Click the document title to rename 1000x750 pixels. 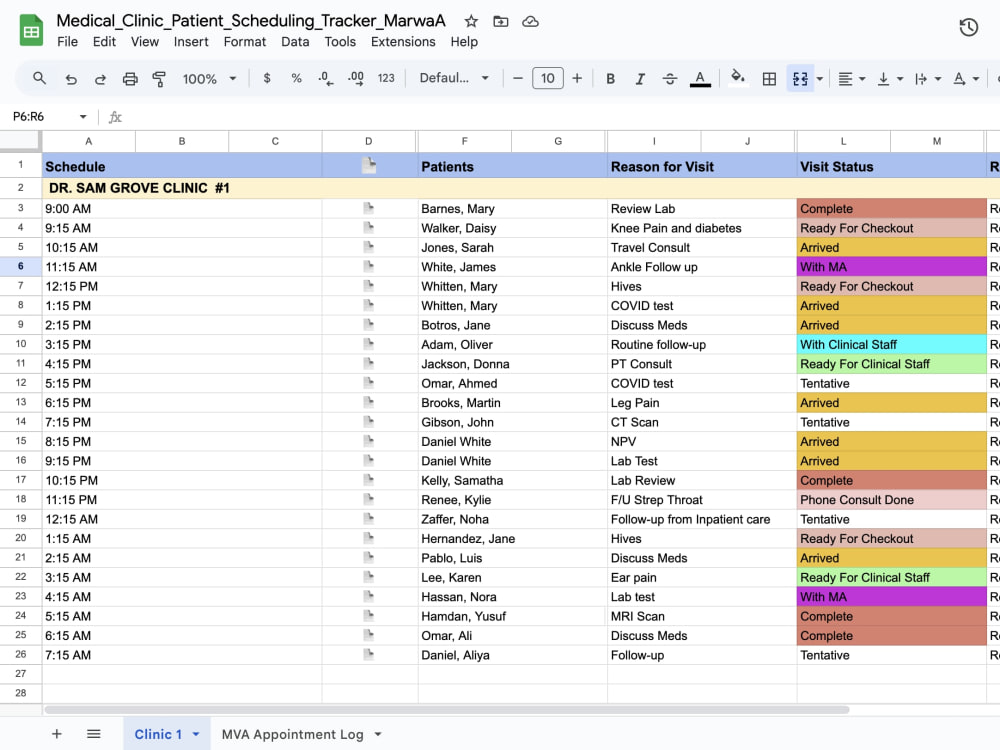pyautogui.click(x=251, y=21)
